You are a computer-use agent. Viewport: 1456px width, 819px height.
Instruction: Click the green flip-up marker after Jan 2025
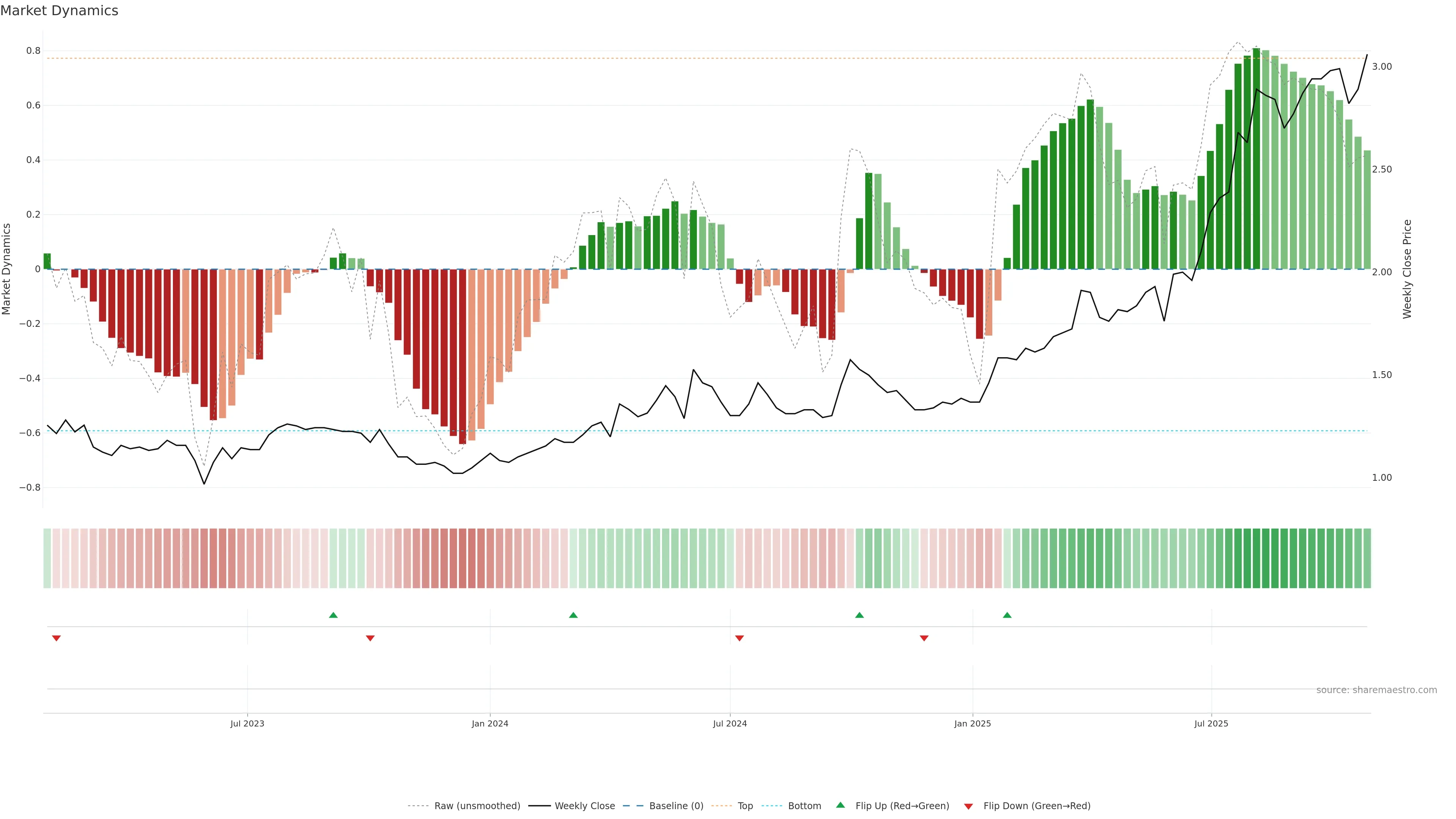tap(1007, 615)
